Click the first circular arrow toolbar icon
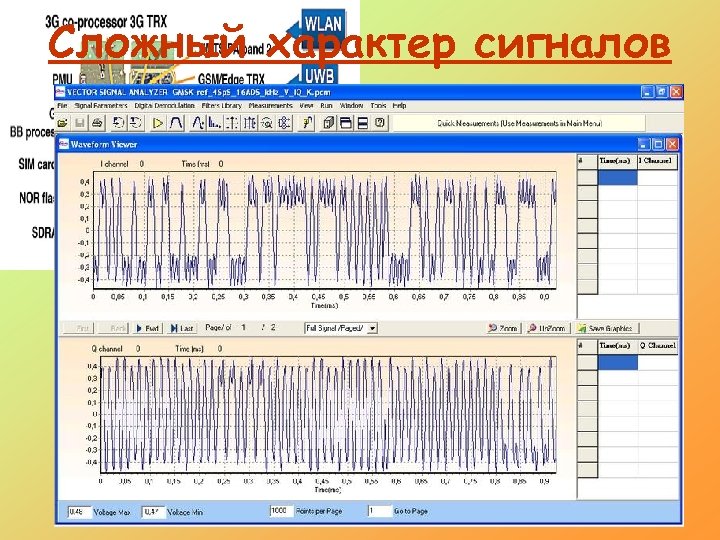This screenshot has width=720, height=540. [x=118, y=123]
